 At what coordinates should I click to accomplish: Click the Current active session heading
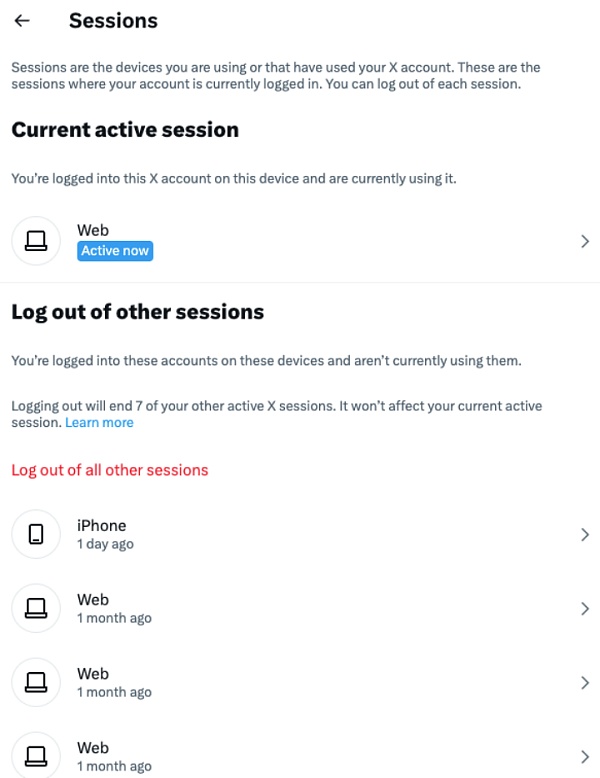point(125,130)
